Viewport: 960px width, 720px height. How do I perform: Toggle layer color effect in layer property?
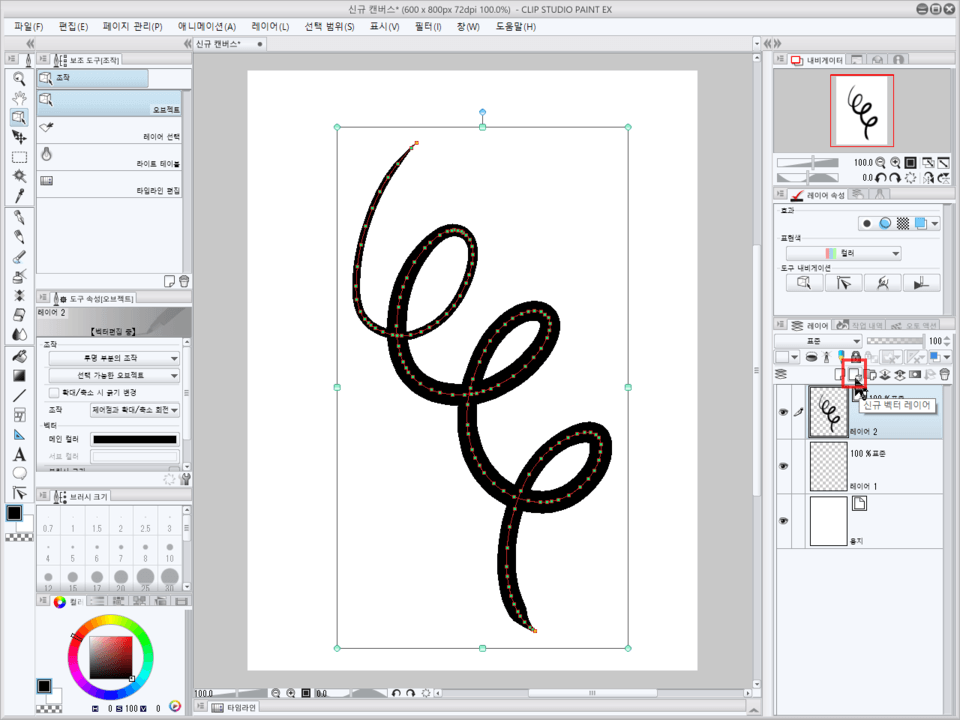tap(920, 223)
